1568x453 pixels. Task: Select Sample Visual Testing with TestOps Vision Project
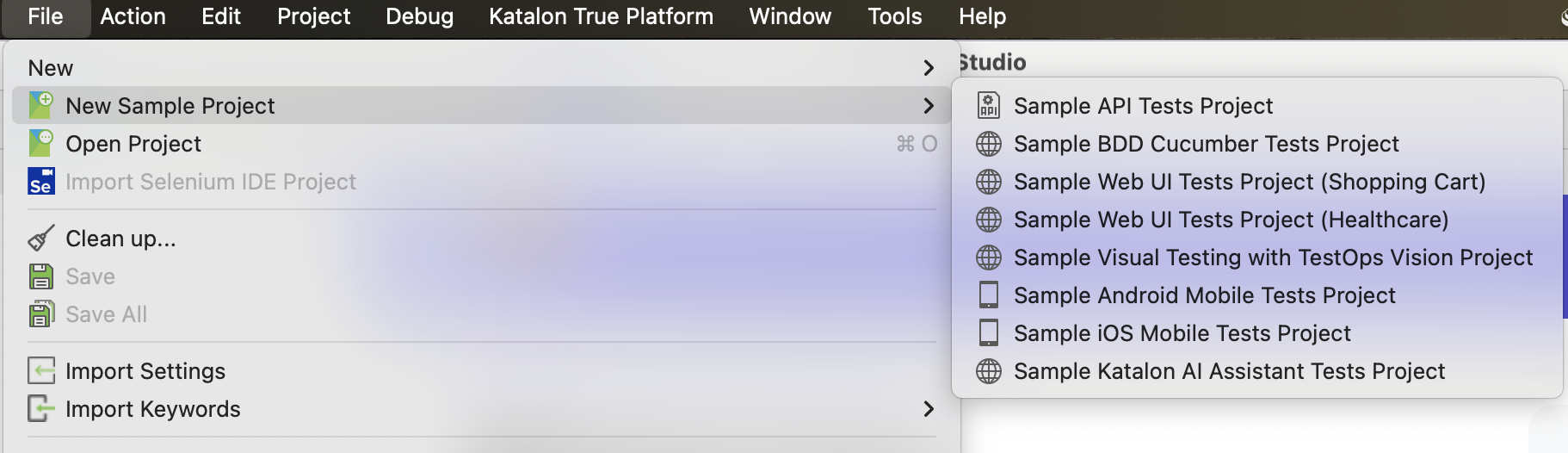(1257, 257)
